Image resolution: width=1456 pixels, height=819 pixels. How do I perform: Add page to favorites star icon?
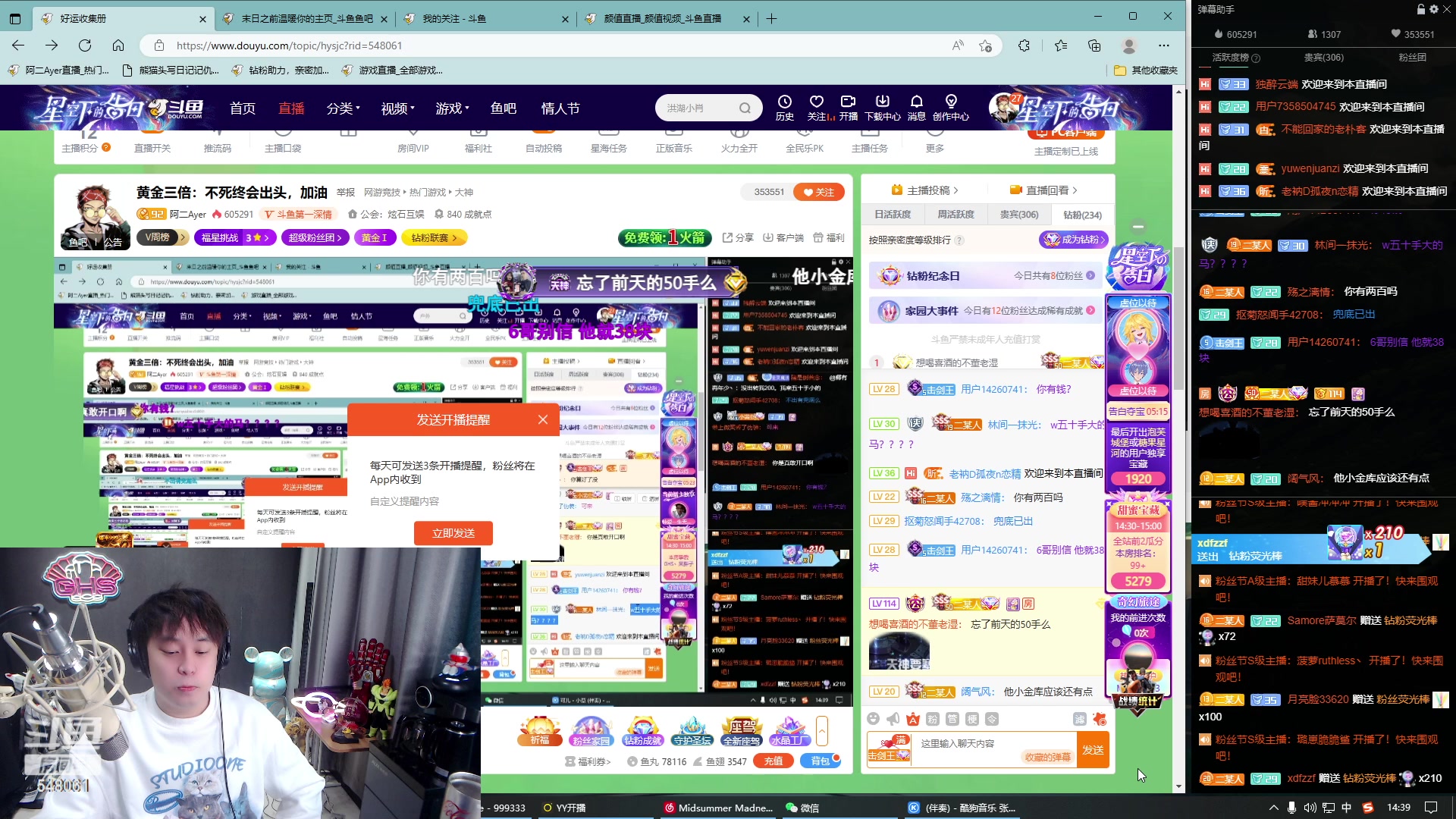985,45
